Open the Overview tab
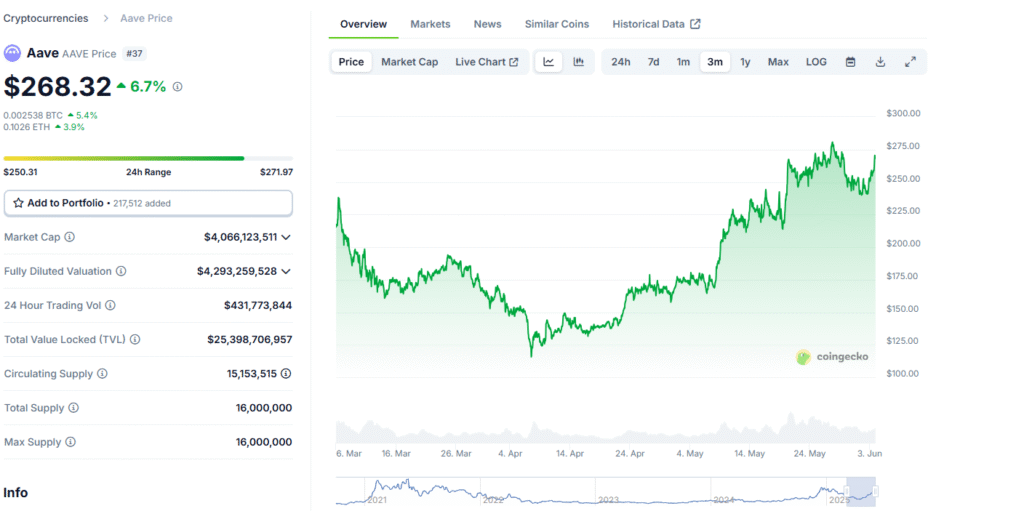The image size is (1024, 511). click(x=364, y=24)
